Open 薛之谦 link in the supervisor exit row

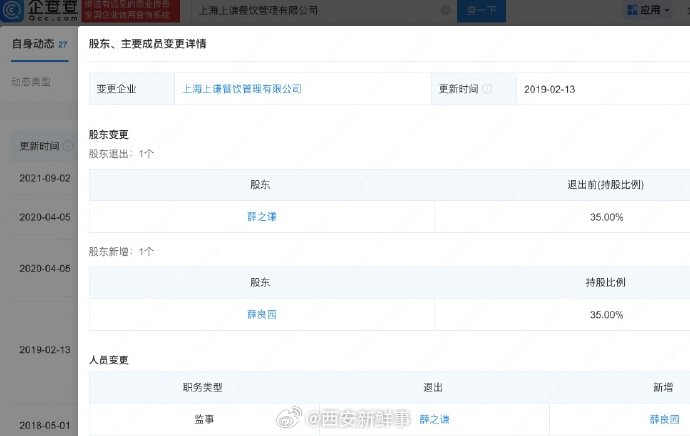[434, 419]
